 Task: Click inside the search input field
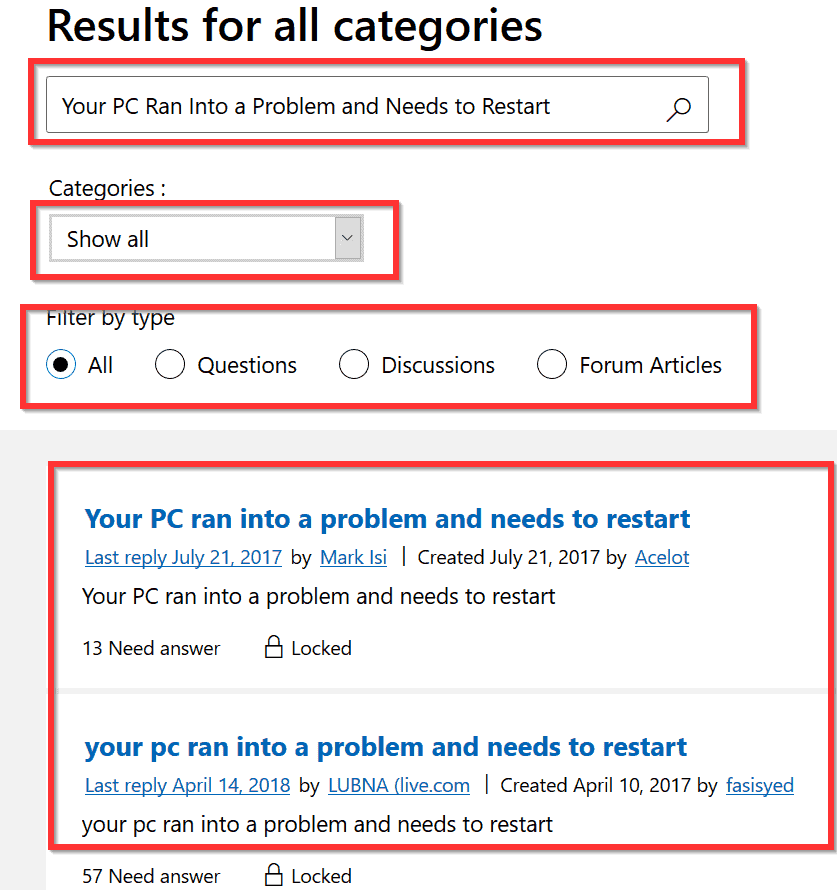(300, 104)
